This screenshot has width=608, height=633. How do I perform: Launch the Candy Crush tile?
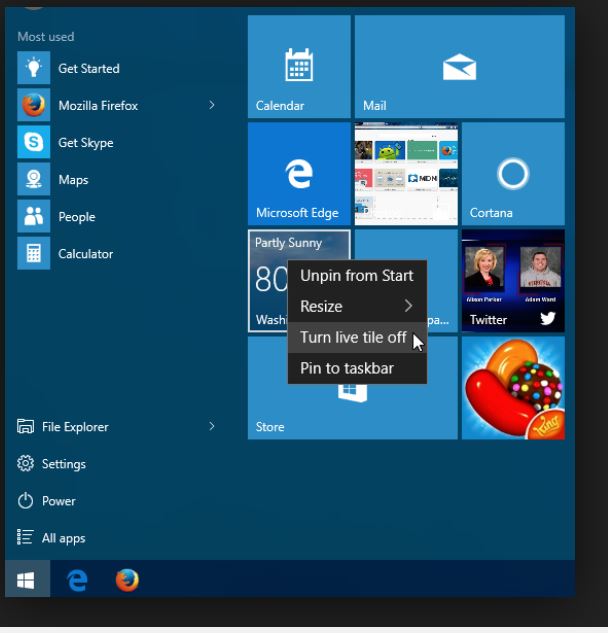click(512, 387)
